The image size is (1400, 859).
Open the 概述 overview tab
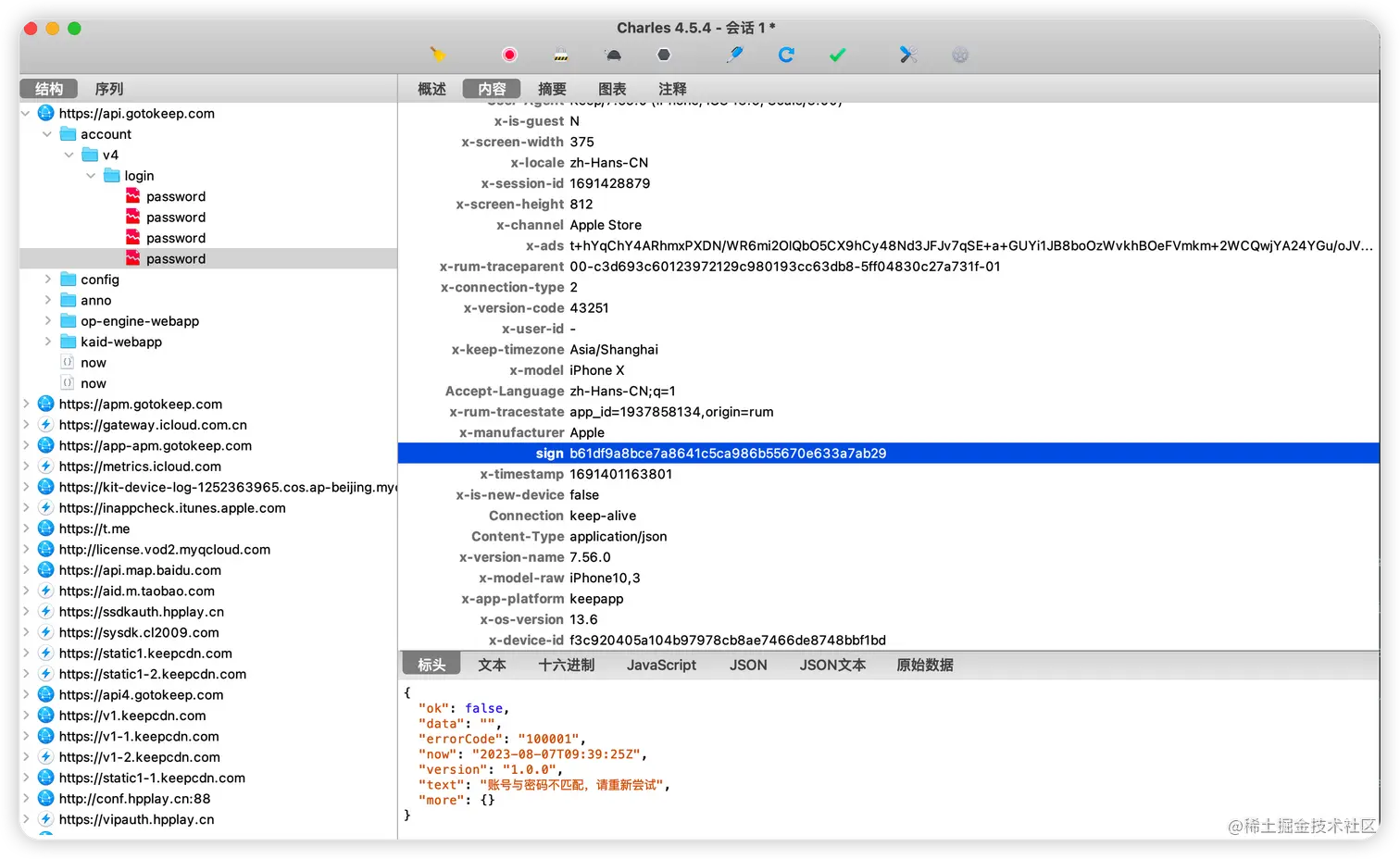coord(431,89)
